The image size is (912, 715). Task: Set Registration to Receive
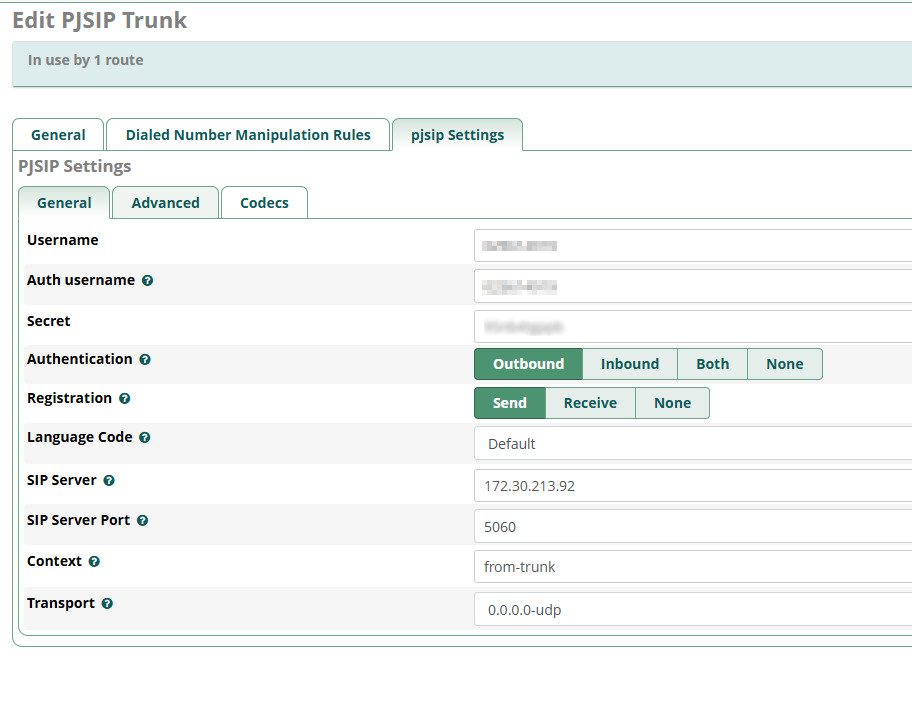[590, 403]
